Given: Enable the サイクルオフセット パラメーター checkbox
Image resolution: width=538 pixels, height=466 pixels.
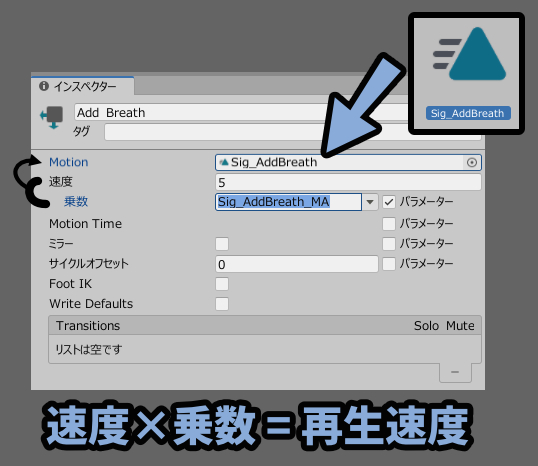Looking at the screenshot, I should [x=389, y=264].
